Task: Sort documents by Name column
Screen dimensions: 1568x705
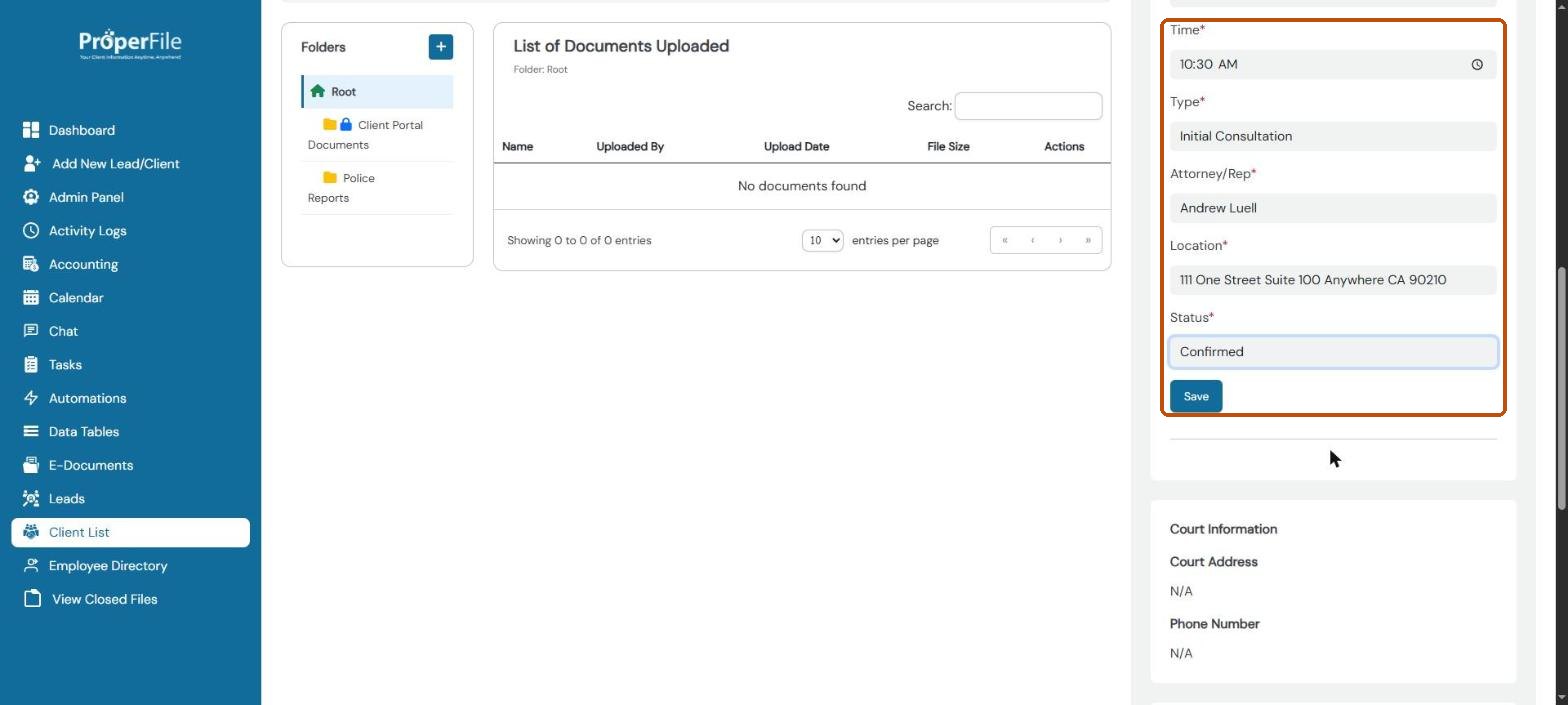Action: point(517,146)
